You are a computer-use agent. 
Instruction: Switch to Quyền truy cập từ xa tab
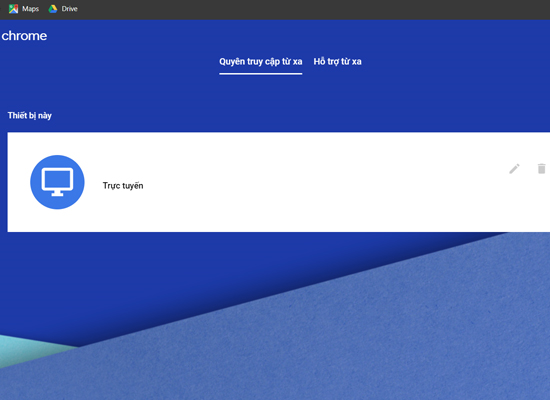(261, 62)
